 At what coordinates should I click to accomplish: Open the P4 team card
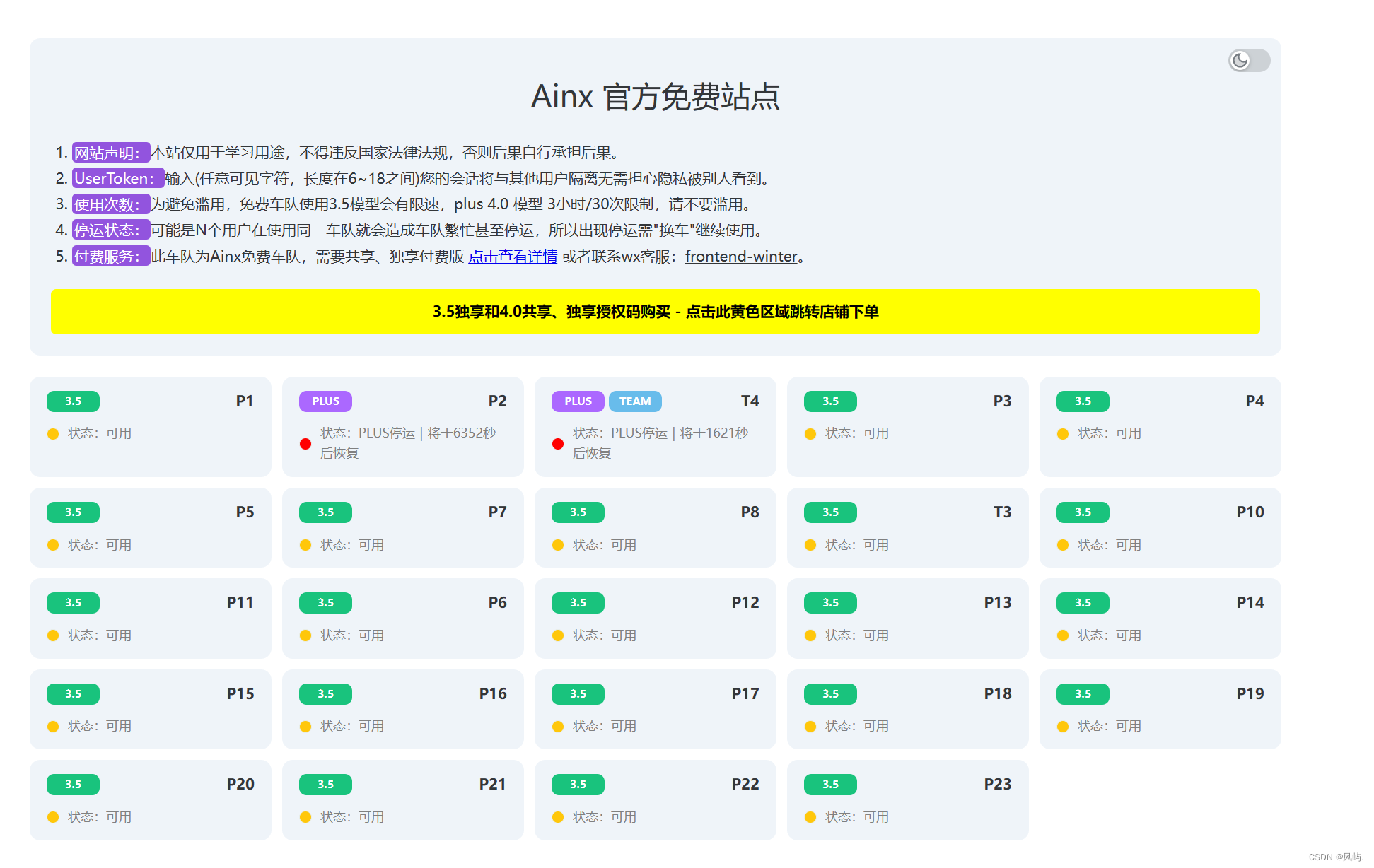[1160, 427]
